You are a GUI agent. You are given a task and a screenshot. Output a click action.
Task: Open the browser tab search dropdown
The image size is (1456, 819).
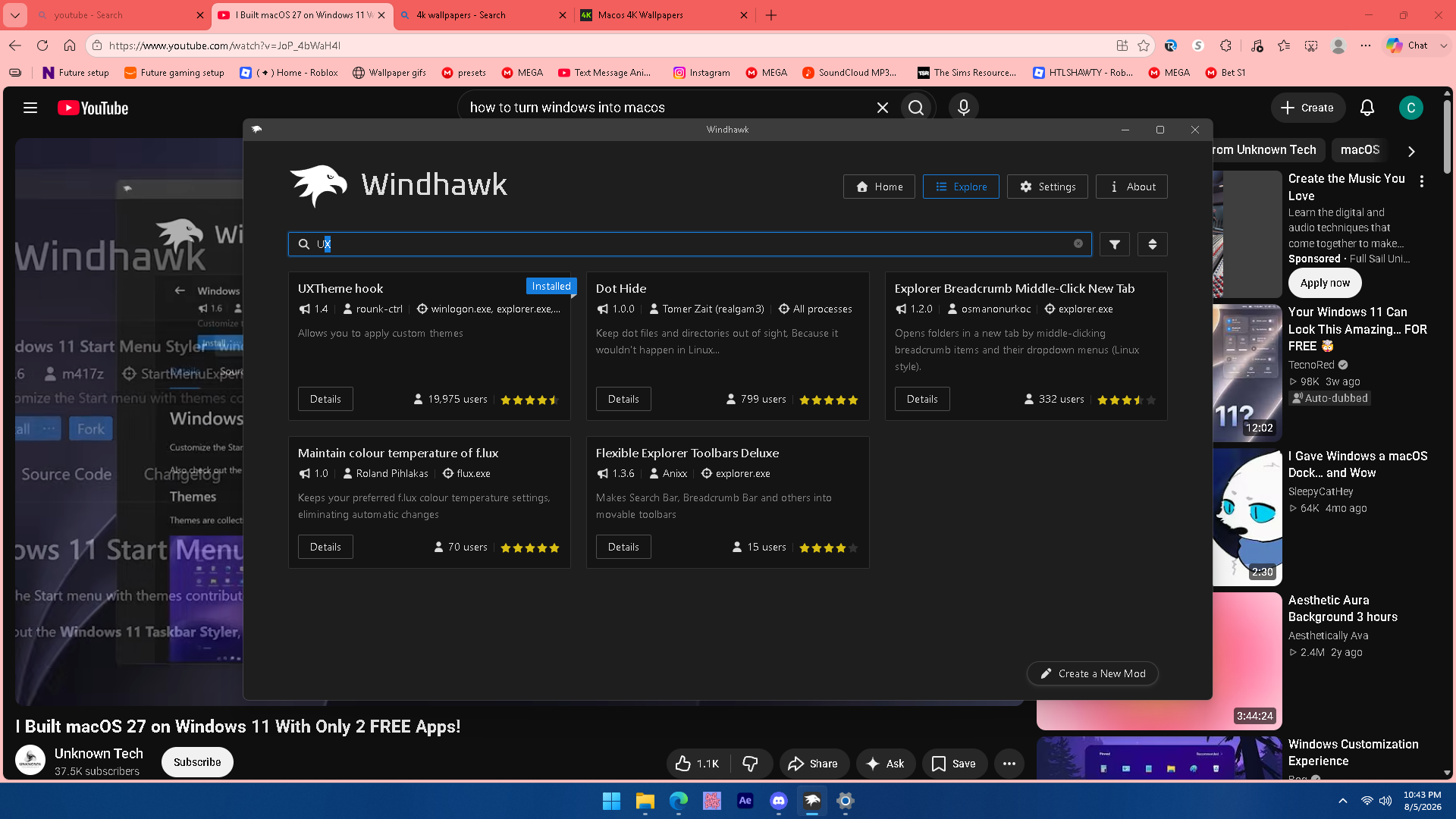pos(15,15)
